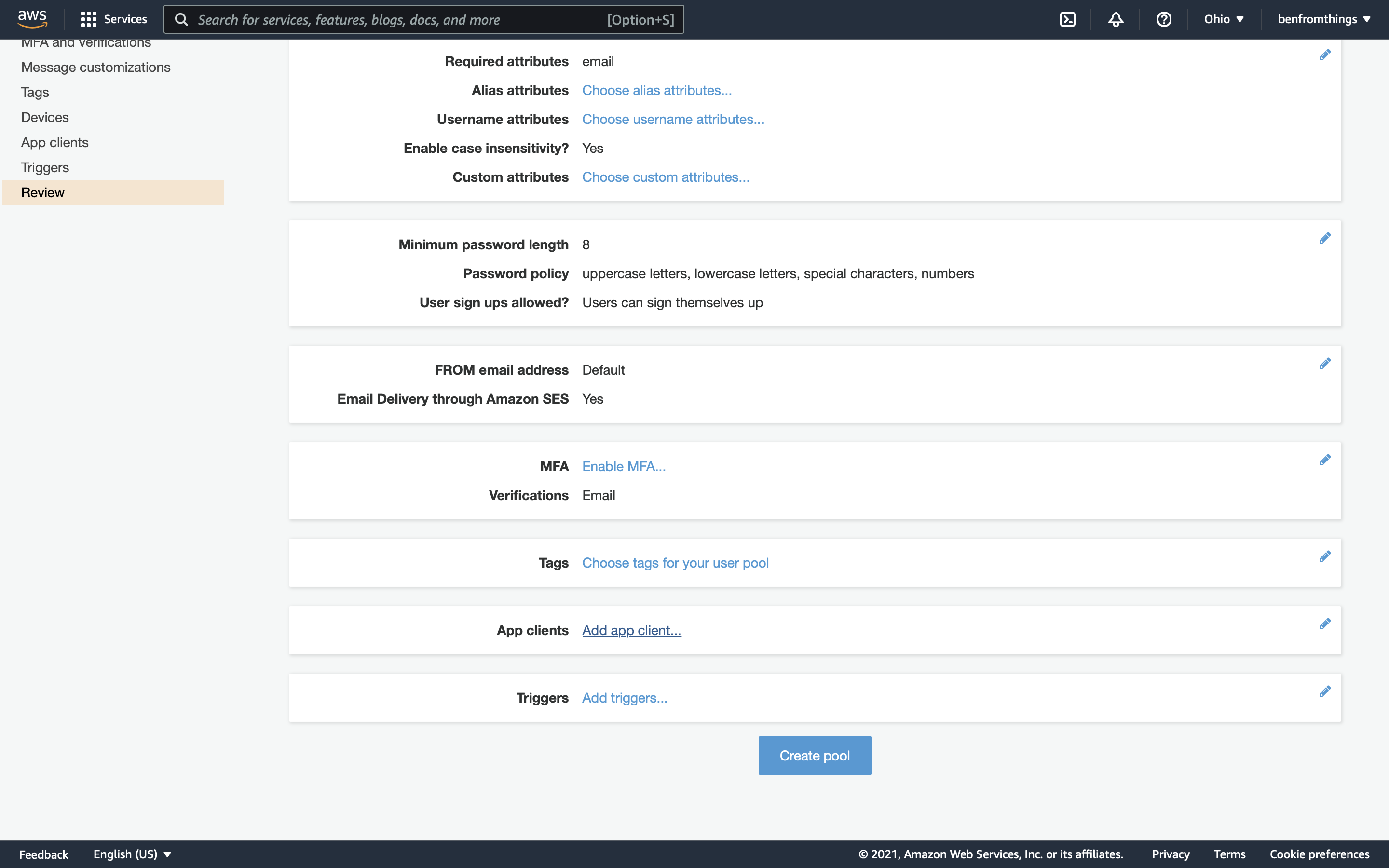This screenshot has width=1389, height=868.
Task: Edit the password policy section pencil
Action: point(1325,238)
